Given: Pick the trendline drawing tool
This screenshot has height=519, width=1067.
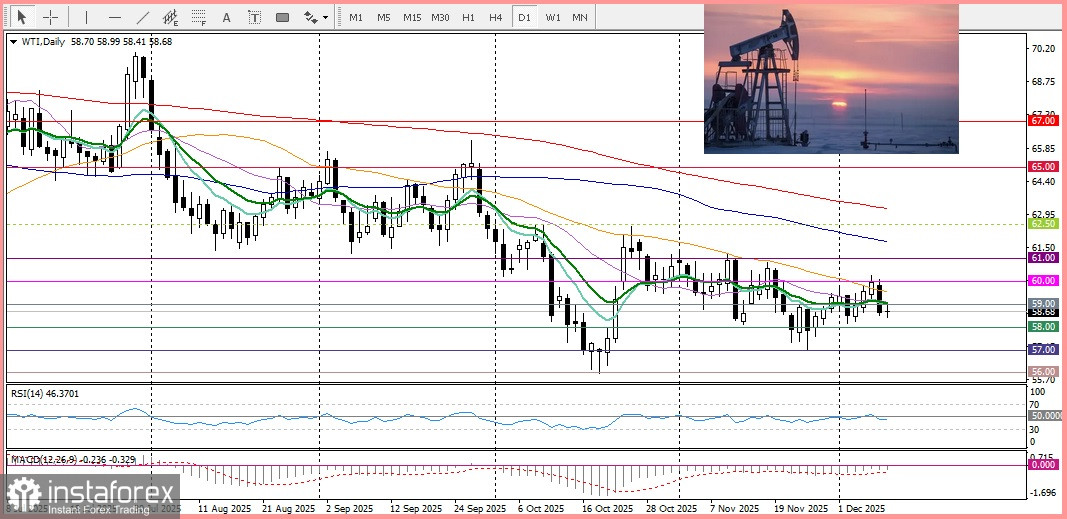Looking at the screenshot, I should coord(143,17).
